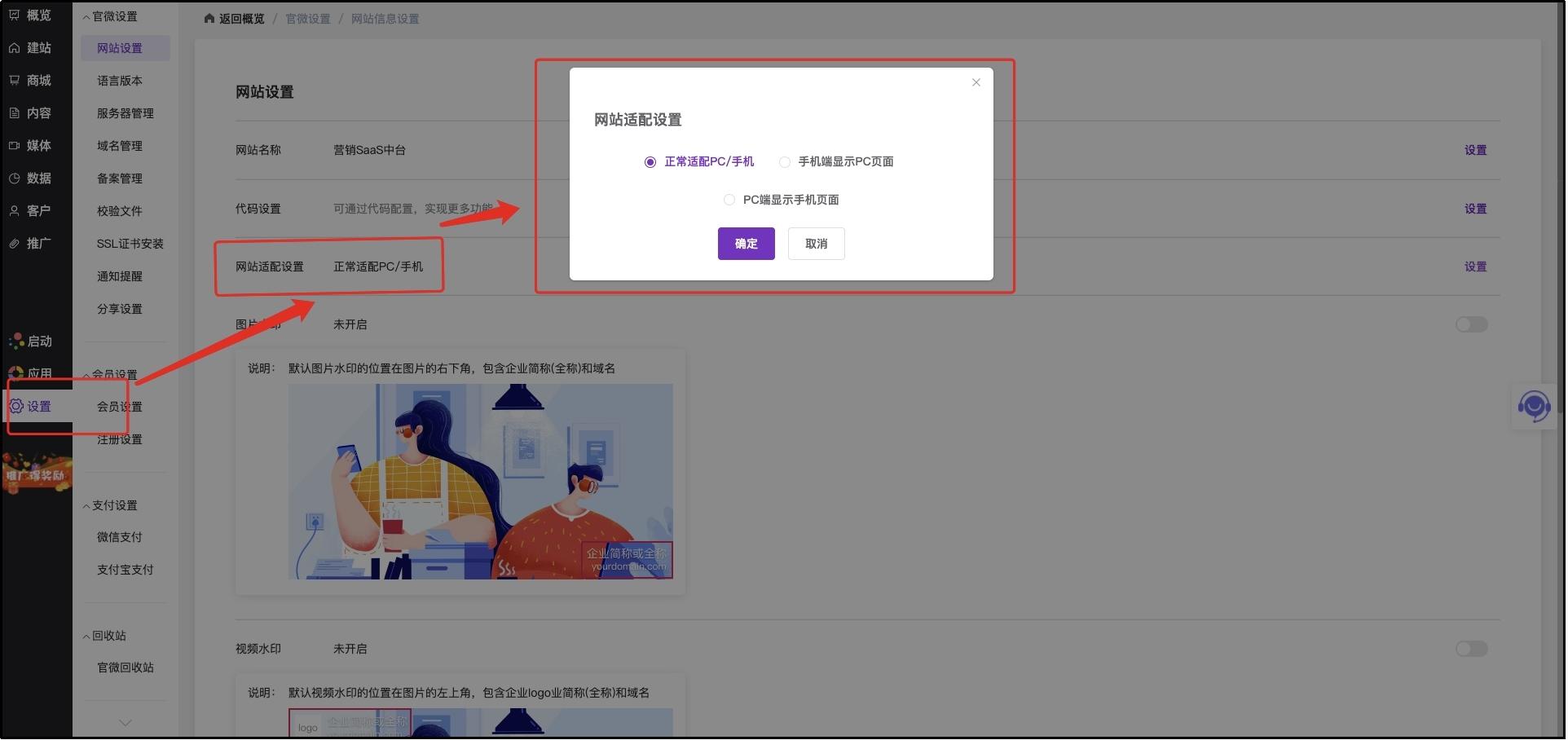This screenshot has width=1568, height=740.
Task: Click 官微设置 in the breadcrumb
Action: 308,19
